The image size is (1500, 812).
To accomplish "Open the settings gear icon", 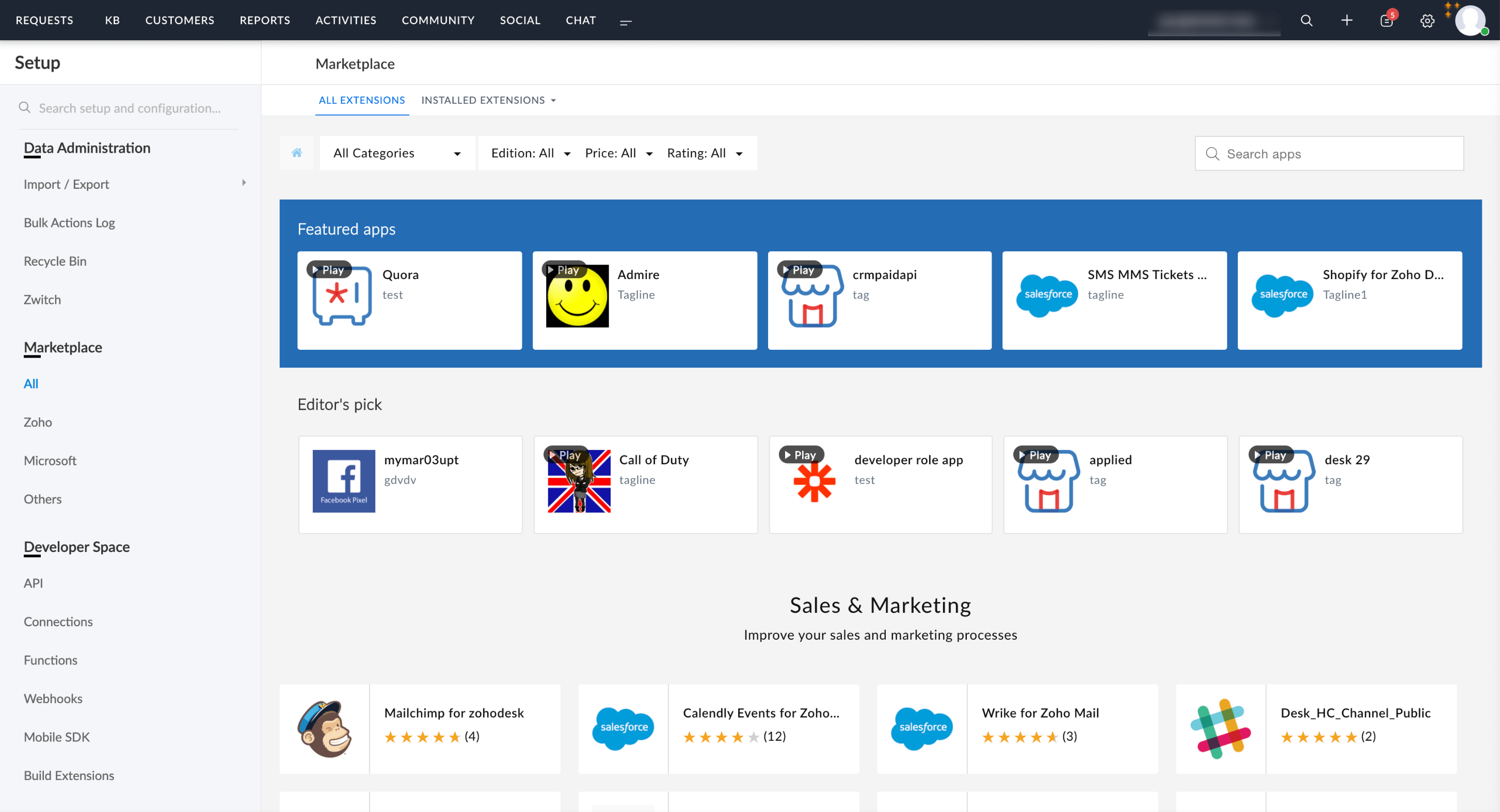I will 1427,21.
